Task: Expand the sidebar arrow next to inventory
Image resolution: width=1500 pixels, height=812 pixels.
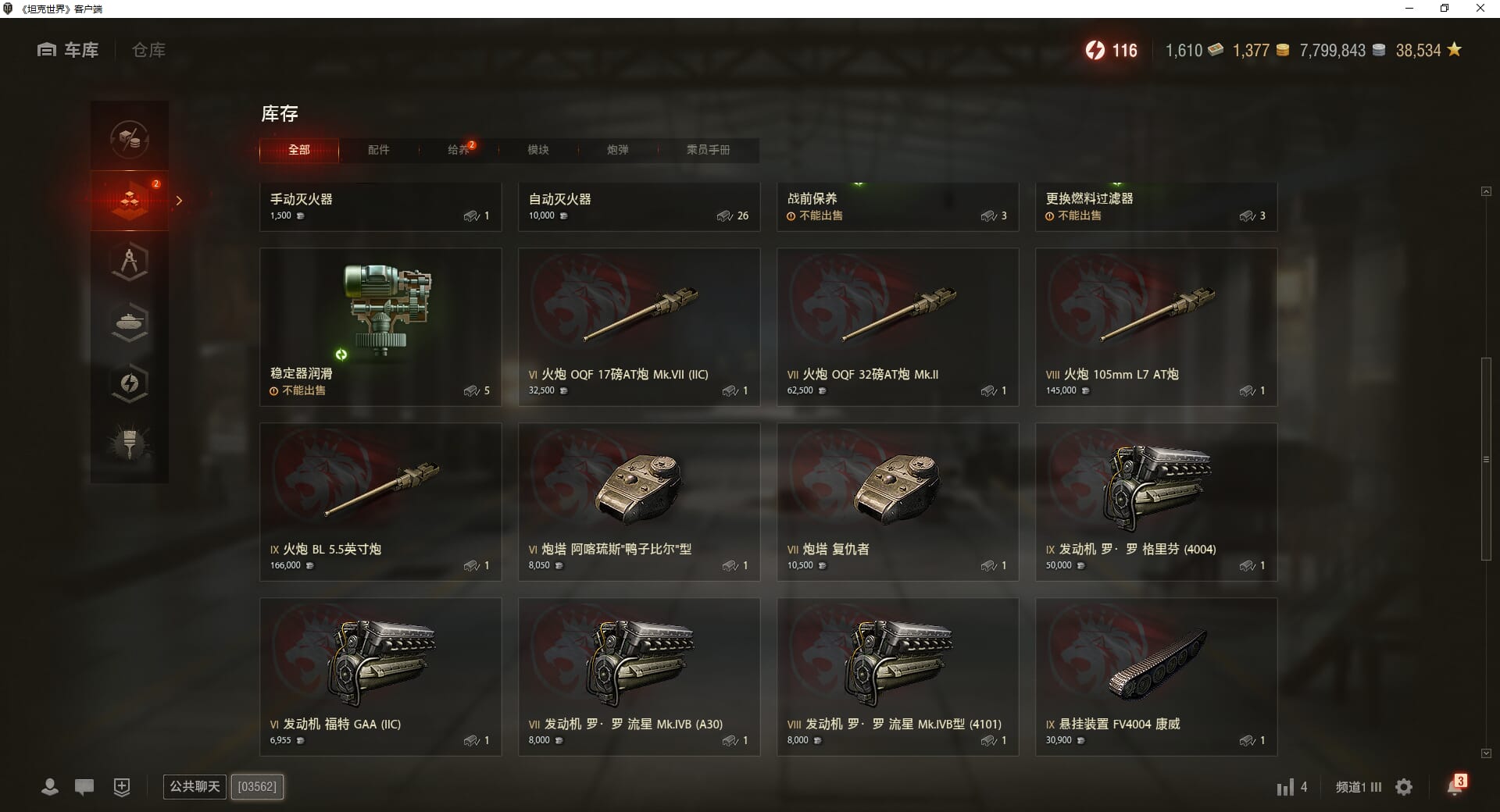Action: [x=179, y=201]
